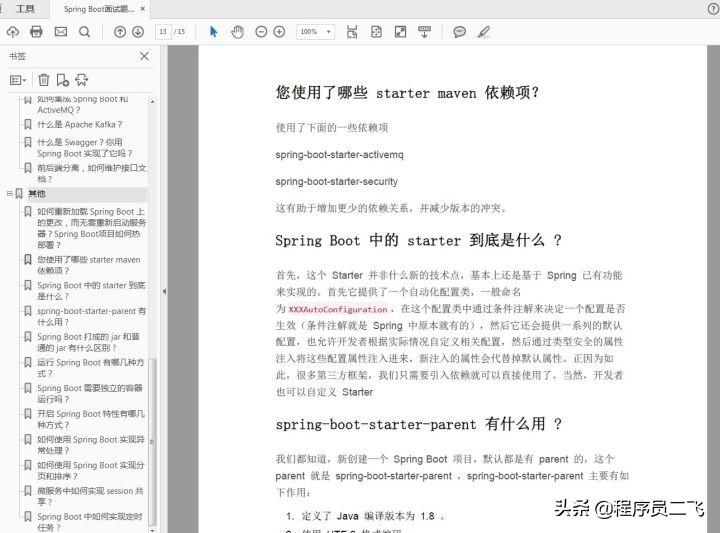The width and height of the screenshot is (720, 533).
Task: Click the upload to cloud icon
Action: click(13, 32)
